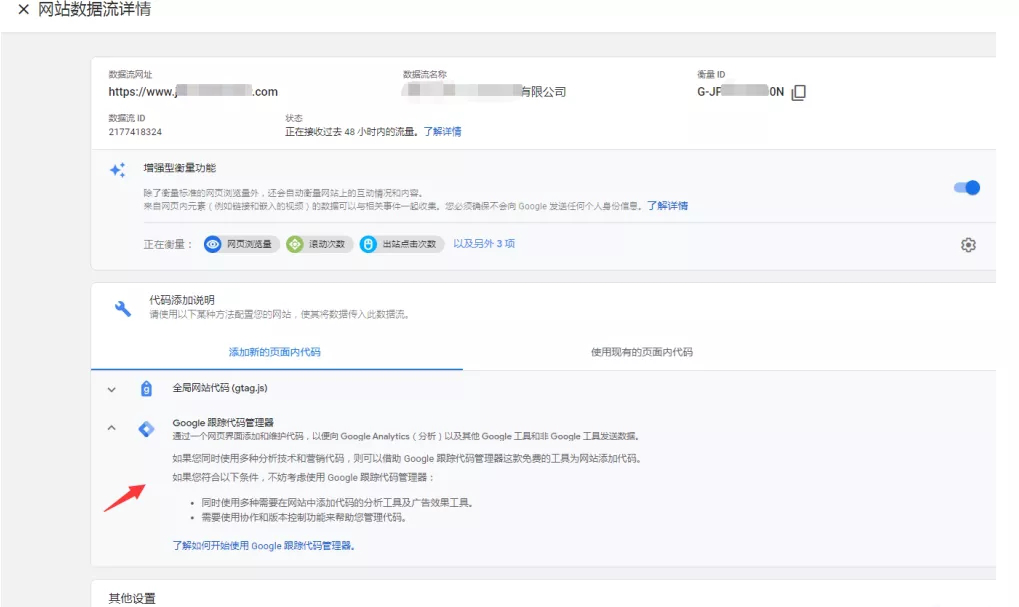The width and height of the screenshot is (1019, 607).
Task: Open enhanced measurement settings gear
Action: click(x=968, y=245)
